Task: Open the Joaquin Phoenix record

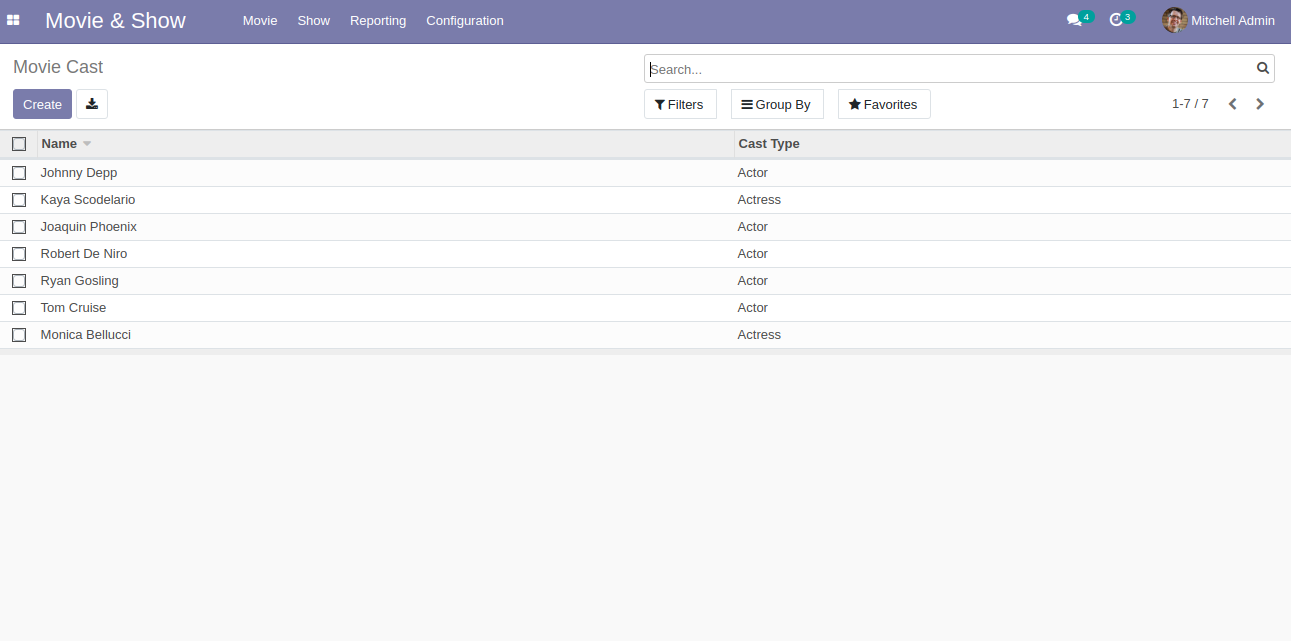Action: [89, 227]
